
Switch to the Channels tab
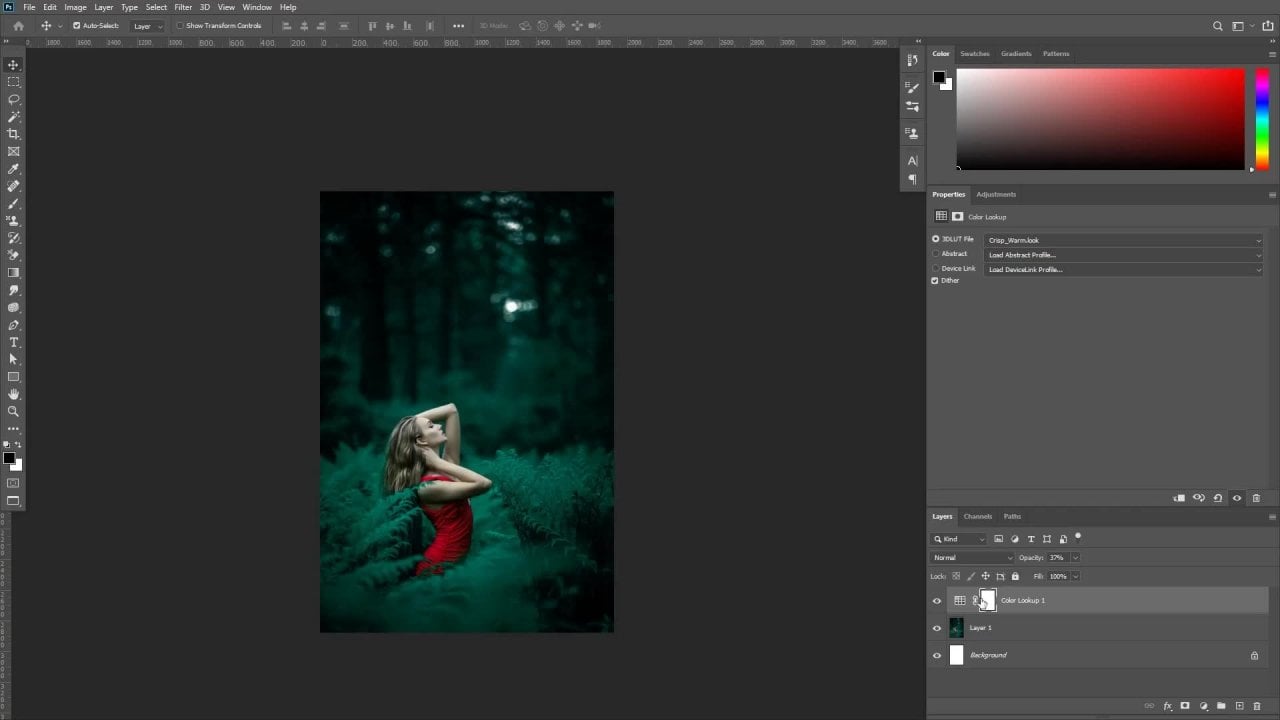(x=977, y=516)
